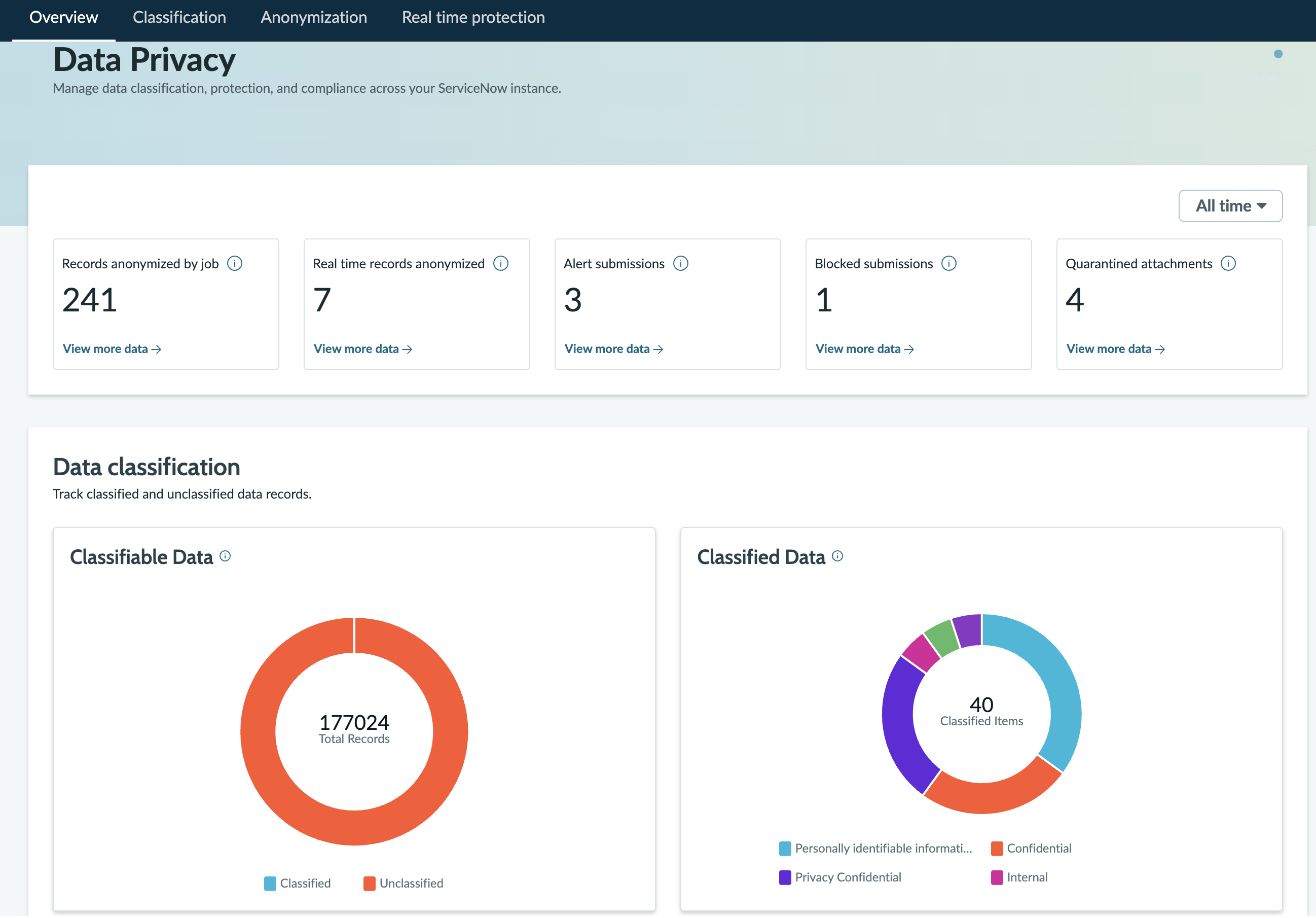Viewport: 1316px width, 918px height.
Task: Toggle the Confidential legend swatch
Action: tap(997, 849)
